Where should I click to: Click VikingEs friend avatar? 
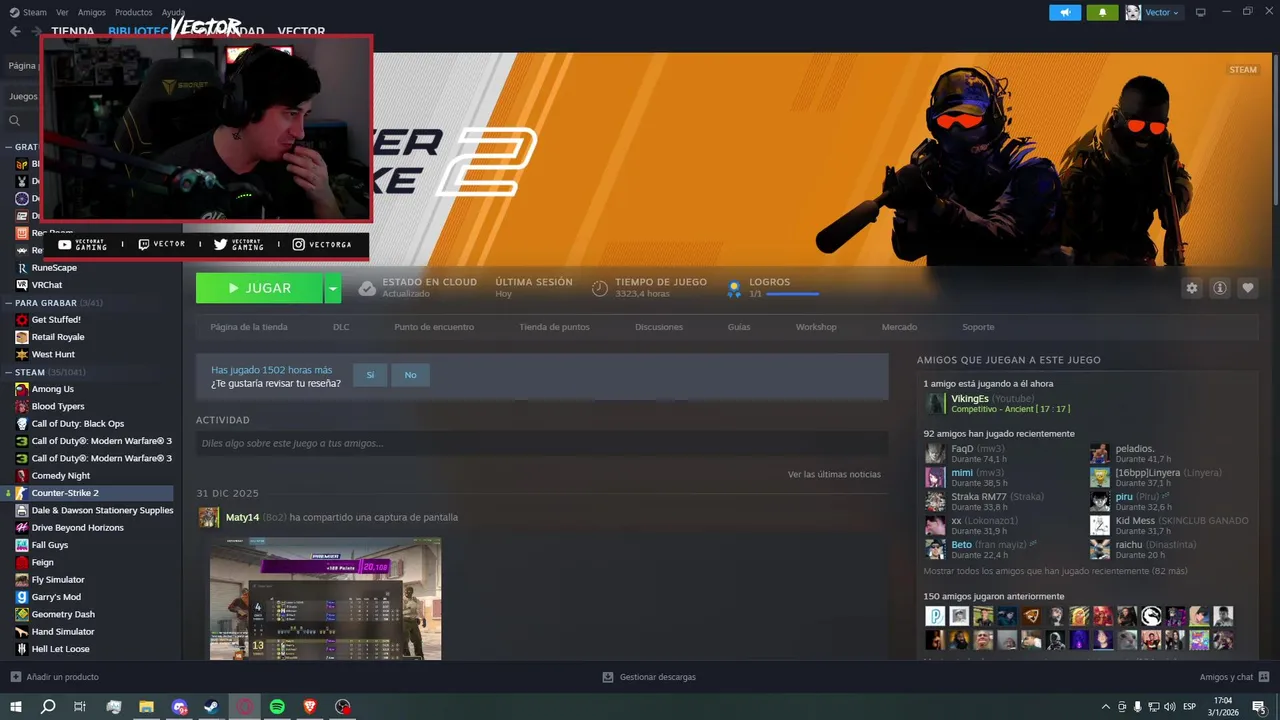tap(935, 403)
